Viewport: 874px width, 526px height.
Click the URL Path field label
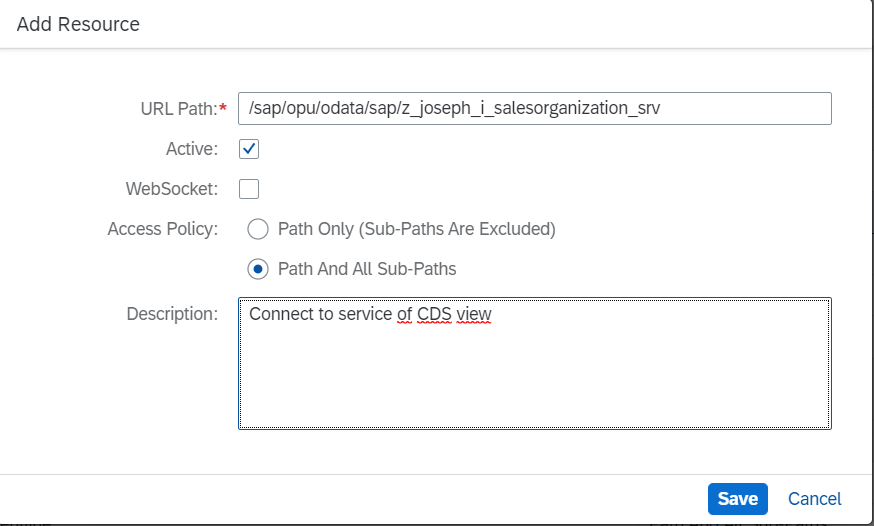tap(176, 109)
